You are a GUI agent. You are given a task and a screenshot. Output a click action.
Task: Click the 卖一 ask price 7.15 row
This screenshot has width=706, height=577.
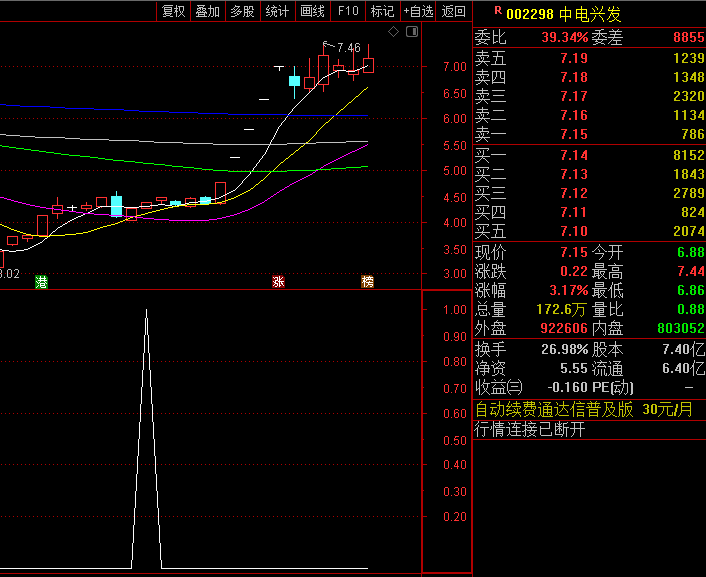[x=589, y=134]
